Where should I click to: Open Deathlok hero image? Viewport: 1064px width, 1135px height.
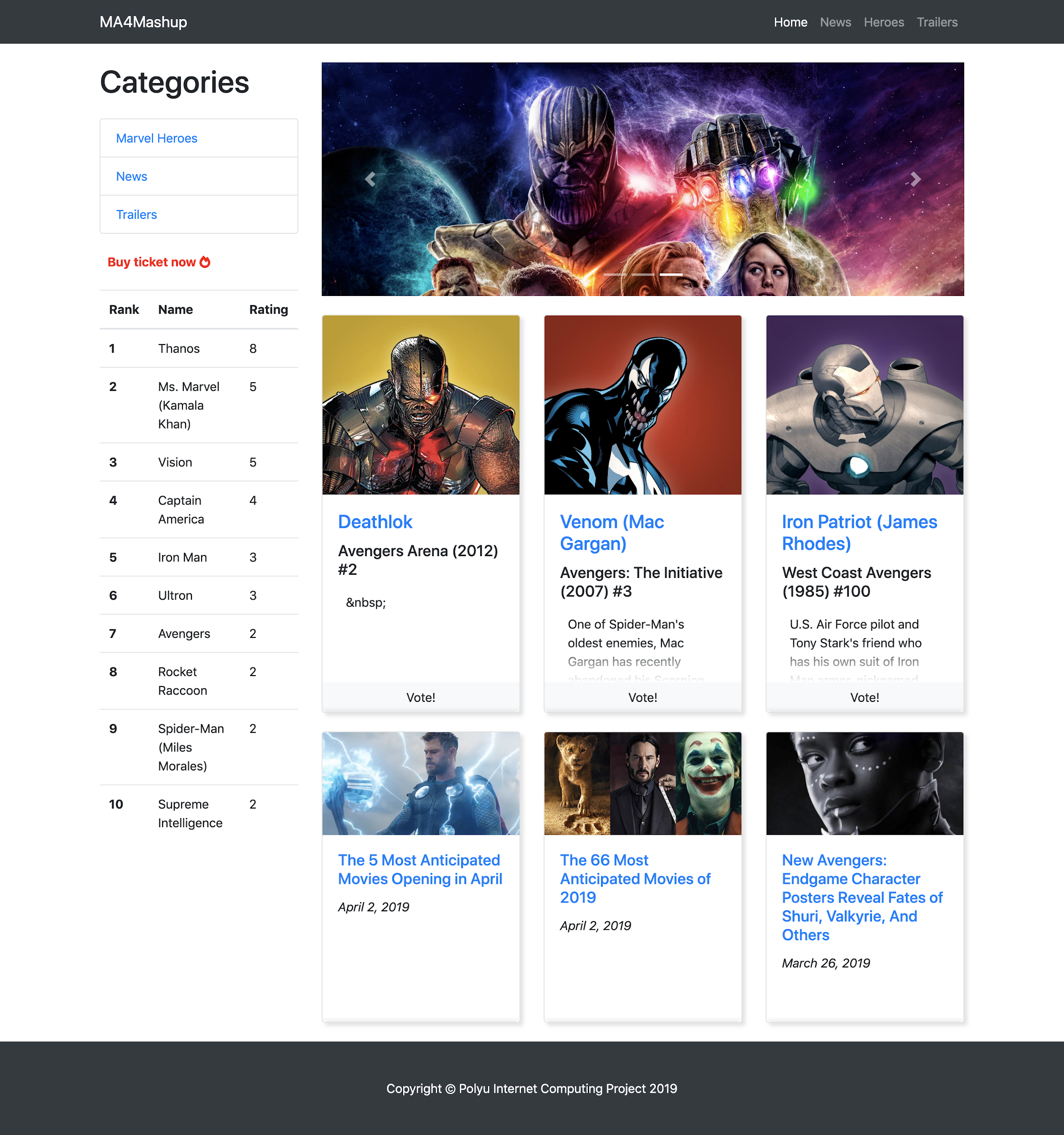421,405
